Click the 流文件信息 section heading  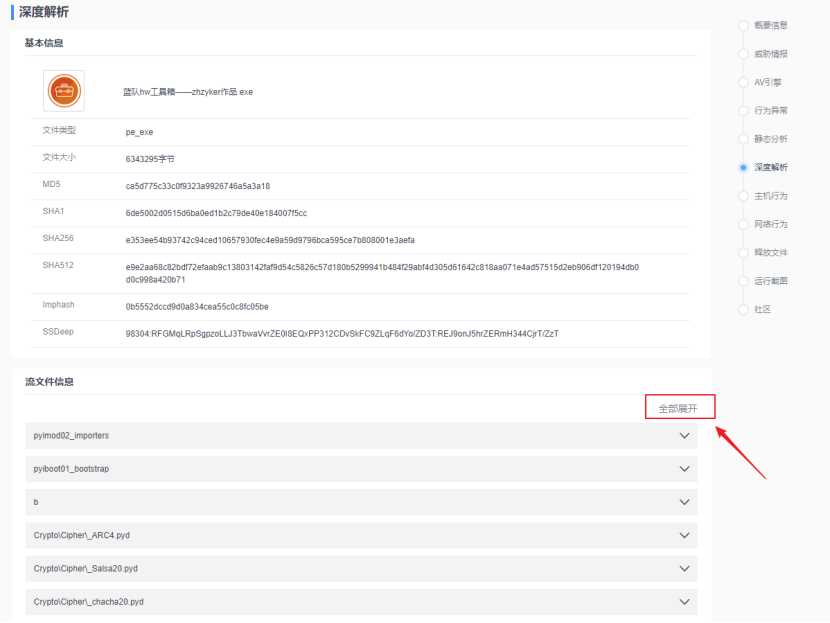tap(49, 382)
